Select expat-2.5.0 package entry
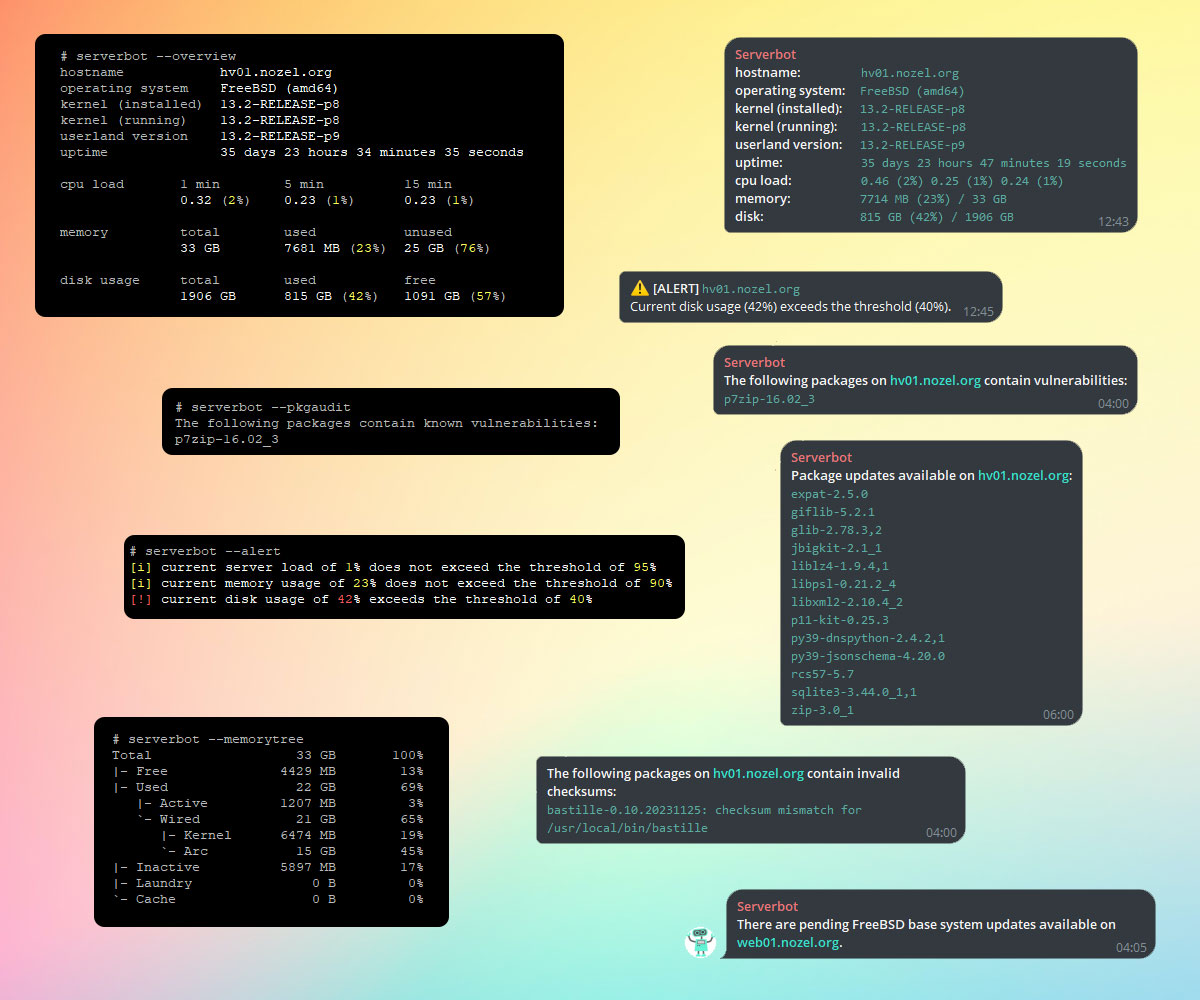 click(x=829, y=494)
